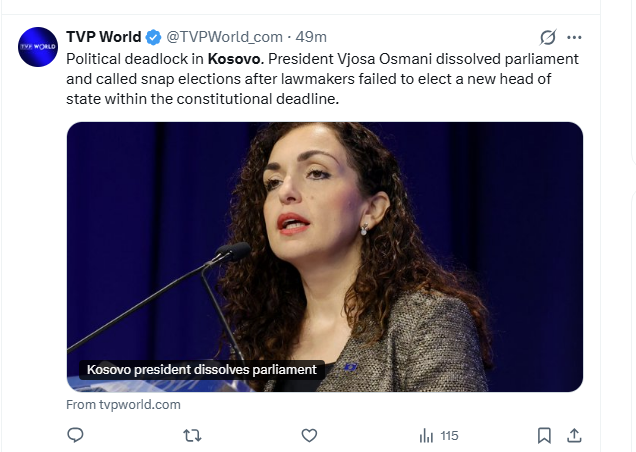The width and height of the screenshot is (636, 452).
Task: Open the From tvpworld.com source link
Action: pos(123,404)
